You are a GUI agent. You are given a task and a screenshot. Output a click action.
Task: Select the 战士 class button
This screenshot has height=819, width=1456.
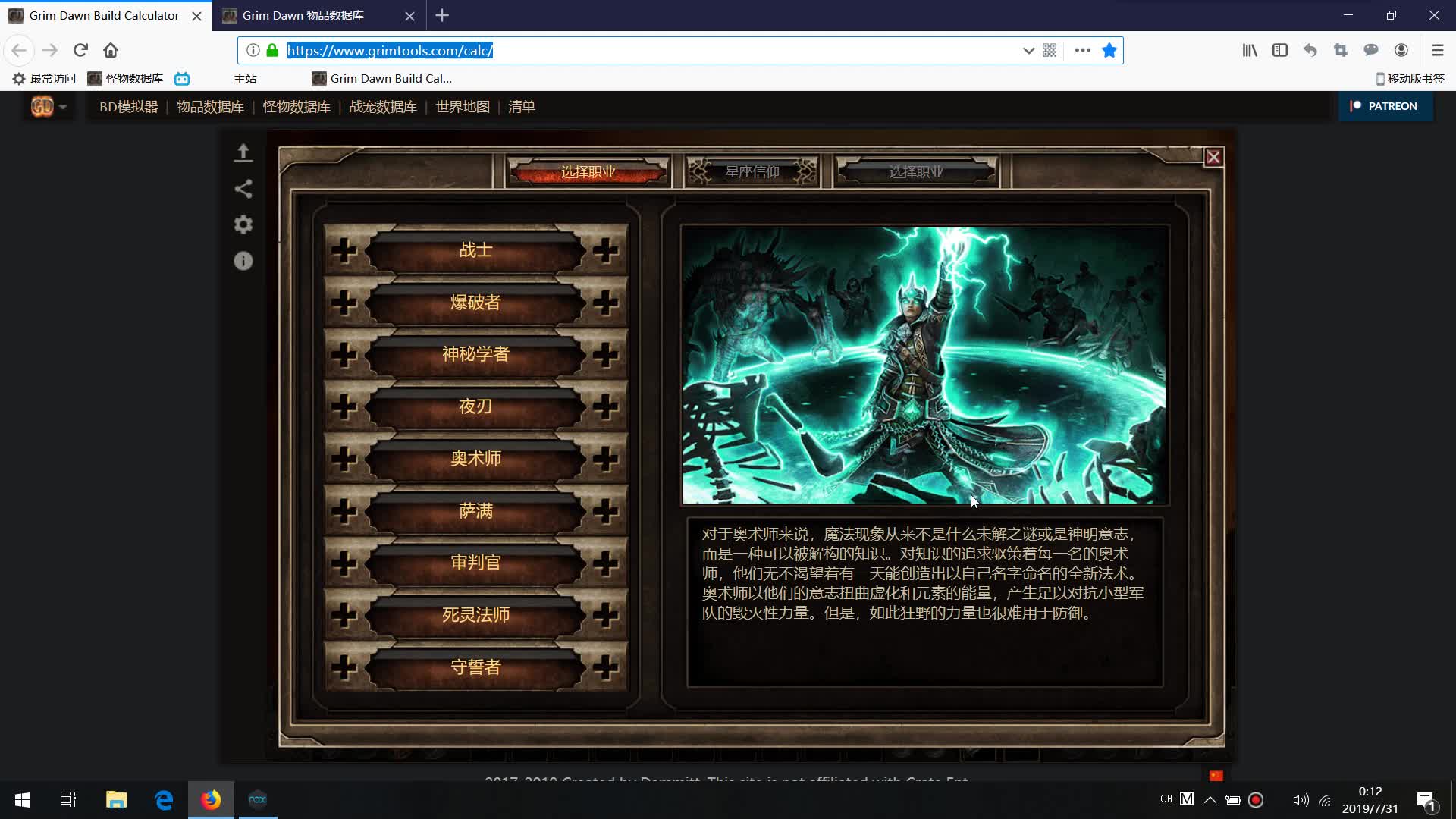point(475,250)
